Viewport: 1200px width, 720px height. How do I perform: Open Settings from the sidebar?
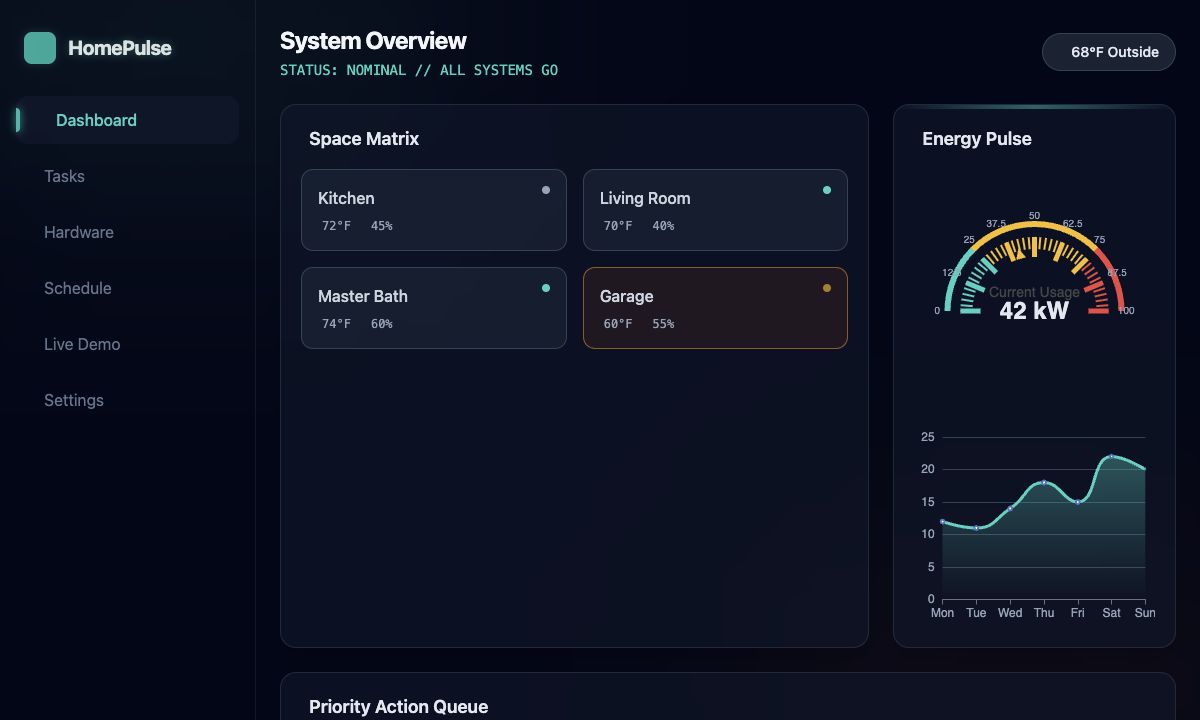coord(128,400)
